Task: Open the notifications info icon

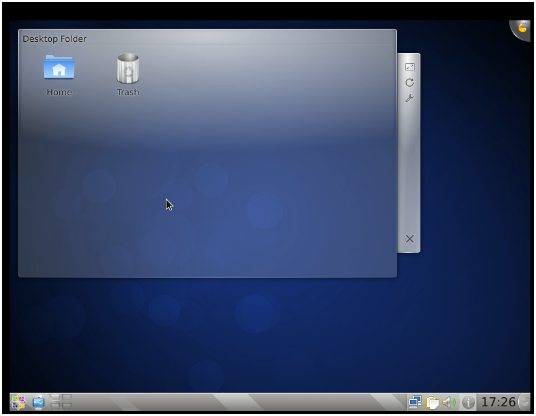Action: click(x=468, y=402)
